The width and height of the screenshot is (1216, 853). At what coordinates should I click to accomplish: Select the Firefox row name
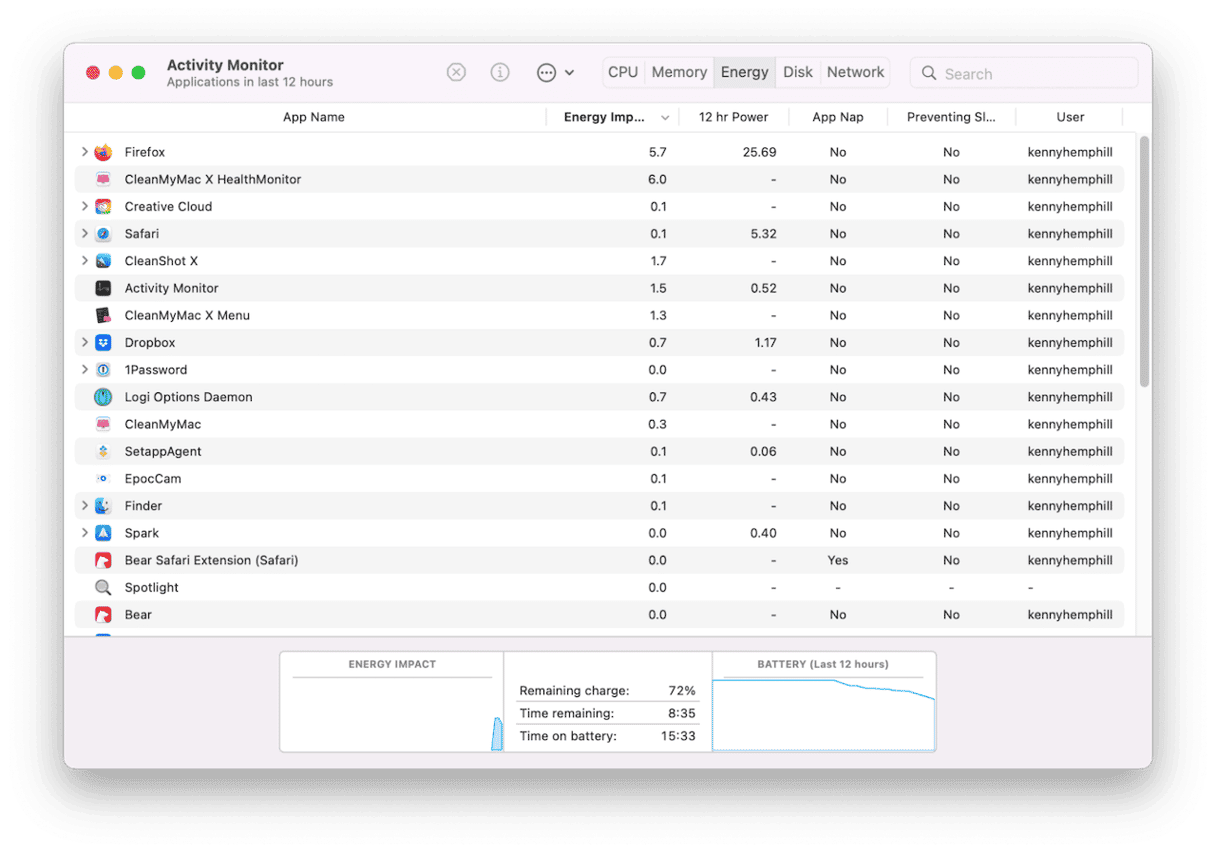coord(145,152)
